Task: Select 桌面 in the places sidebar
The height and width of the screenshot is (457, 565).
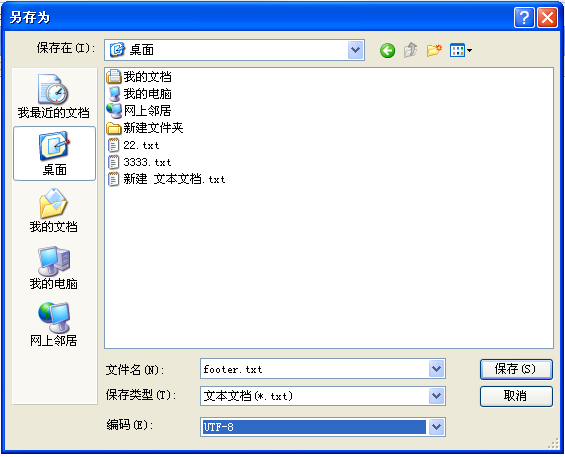Action: pos(54,154)
